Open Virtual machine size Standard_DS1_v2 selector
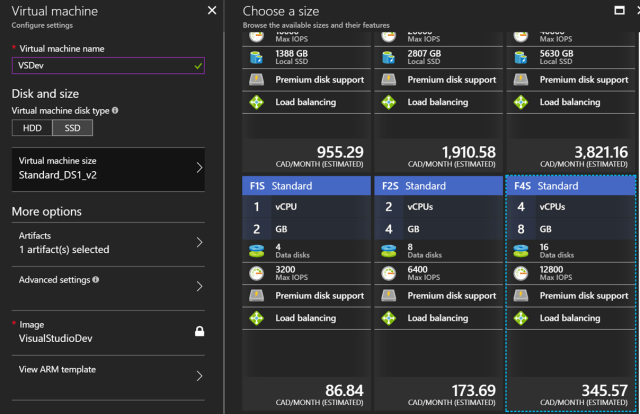 (x=108, y=167)
